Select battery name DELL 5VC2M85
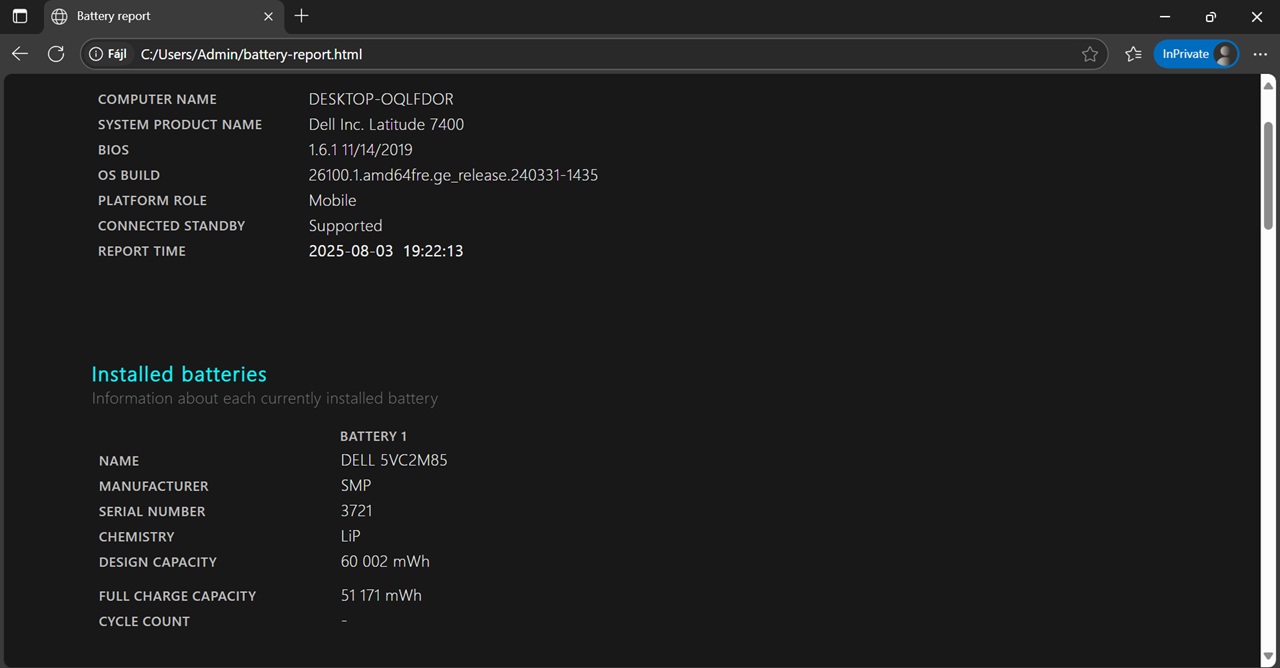 point(394,460)
